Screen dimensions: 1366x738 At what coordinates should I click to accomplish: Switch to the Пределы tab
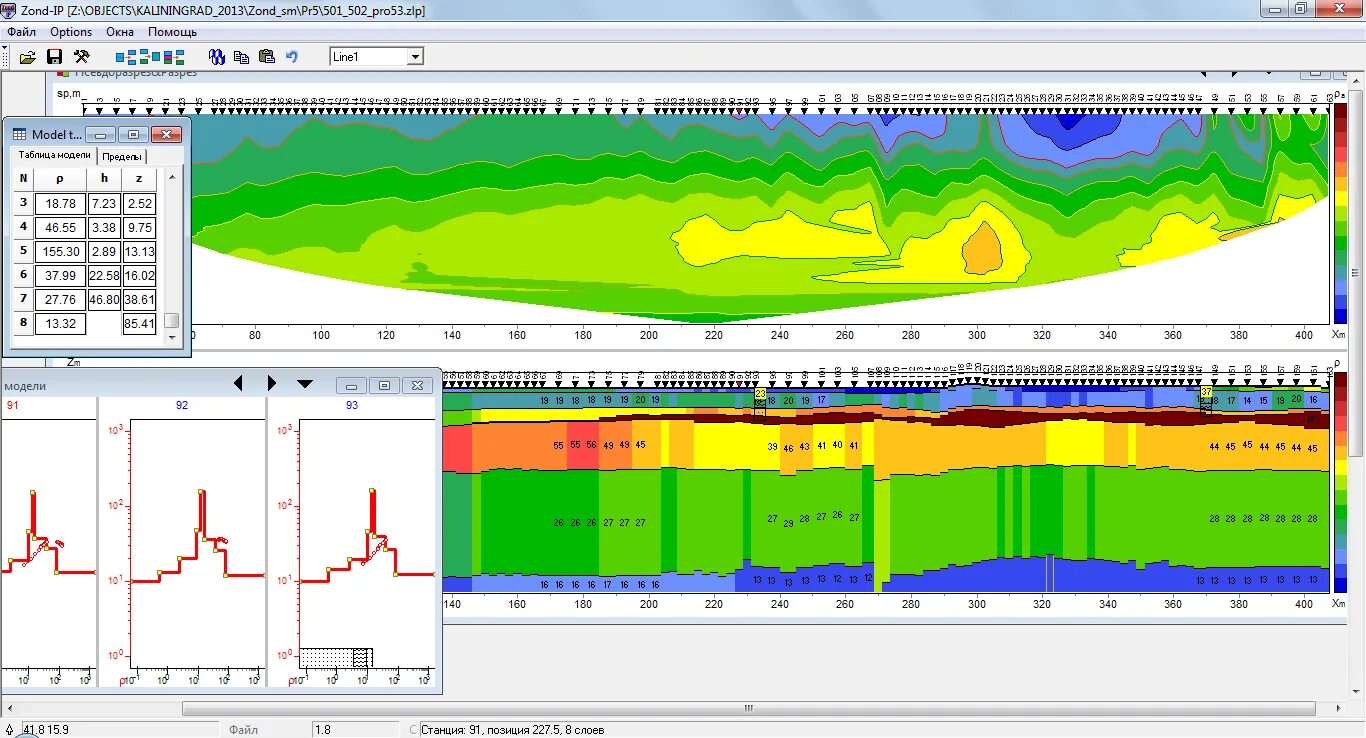coord(122,157)
